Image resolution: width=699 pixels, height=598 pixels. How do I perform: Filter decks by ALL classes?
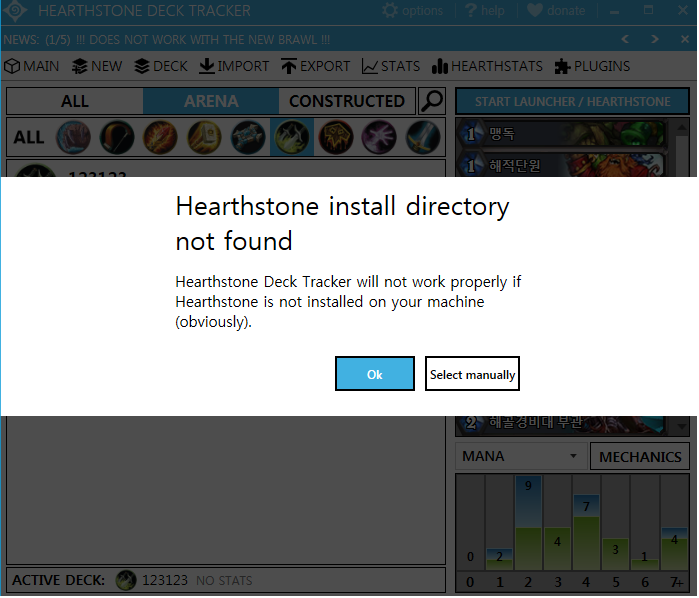point(29,137)
